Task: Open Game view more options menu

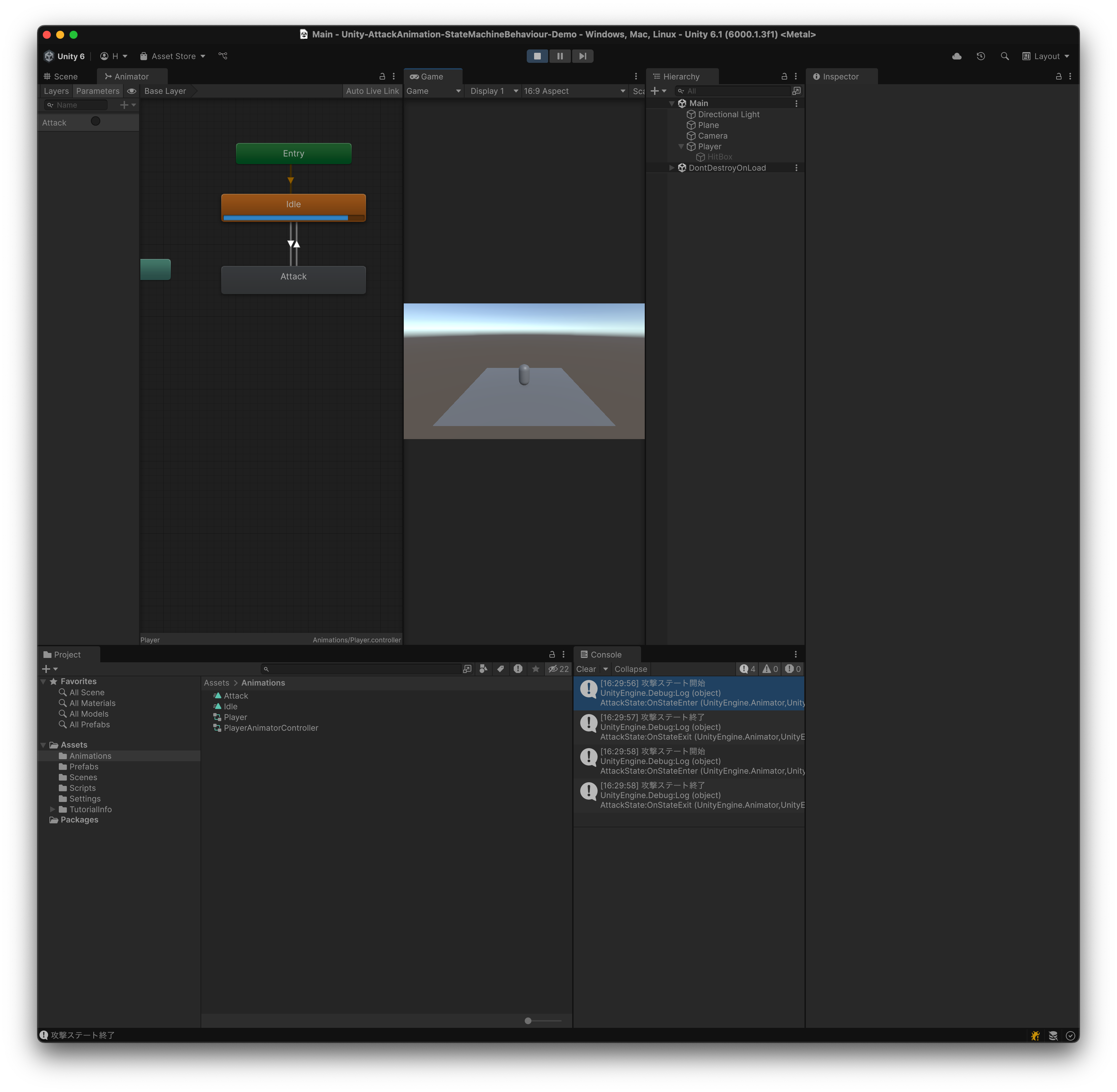Action: click(x=636, y=76)
